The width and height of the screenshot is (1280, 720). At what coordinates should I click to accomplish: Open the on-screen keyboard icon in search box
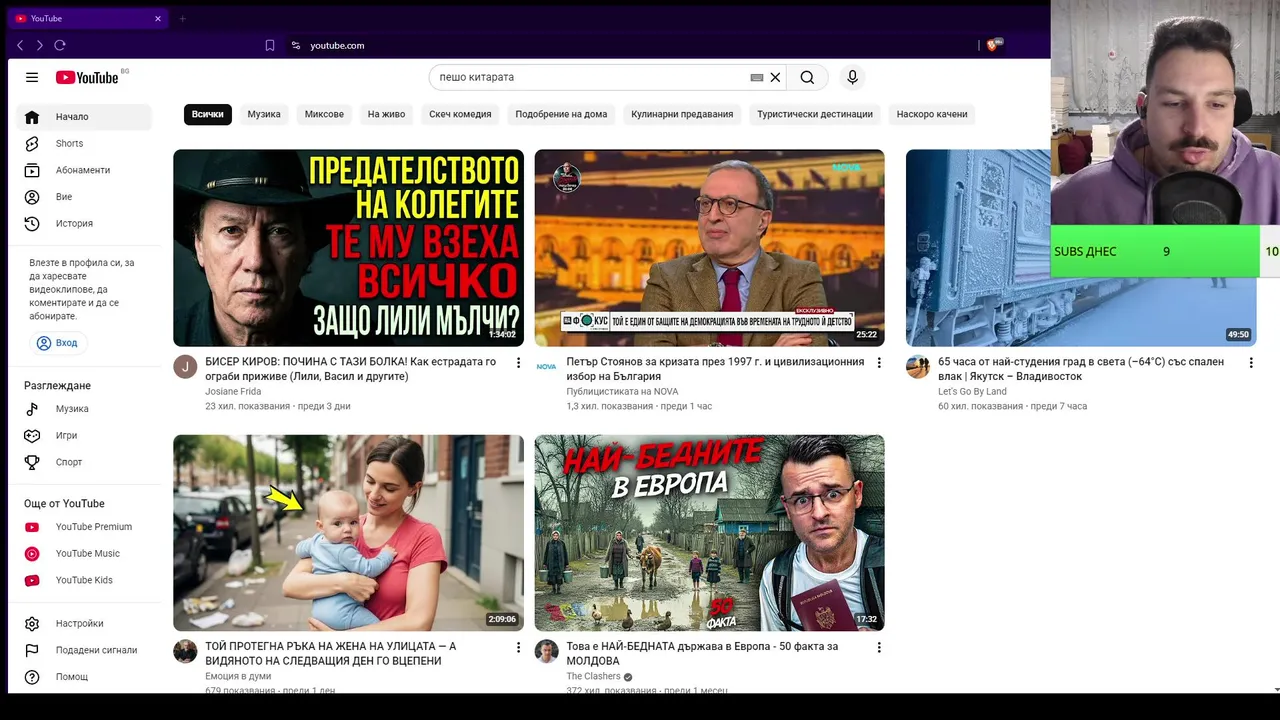pos(757,77)
